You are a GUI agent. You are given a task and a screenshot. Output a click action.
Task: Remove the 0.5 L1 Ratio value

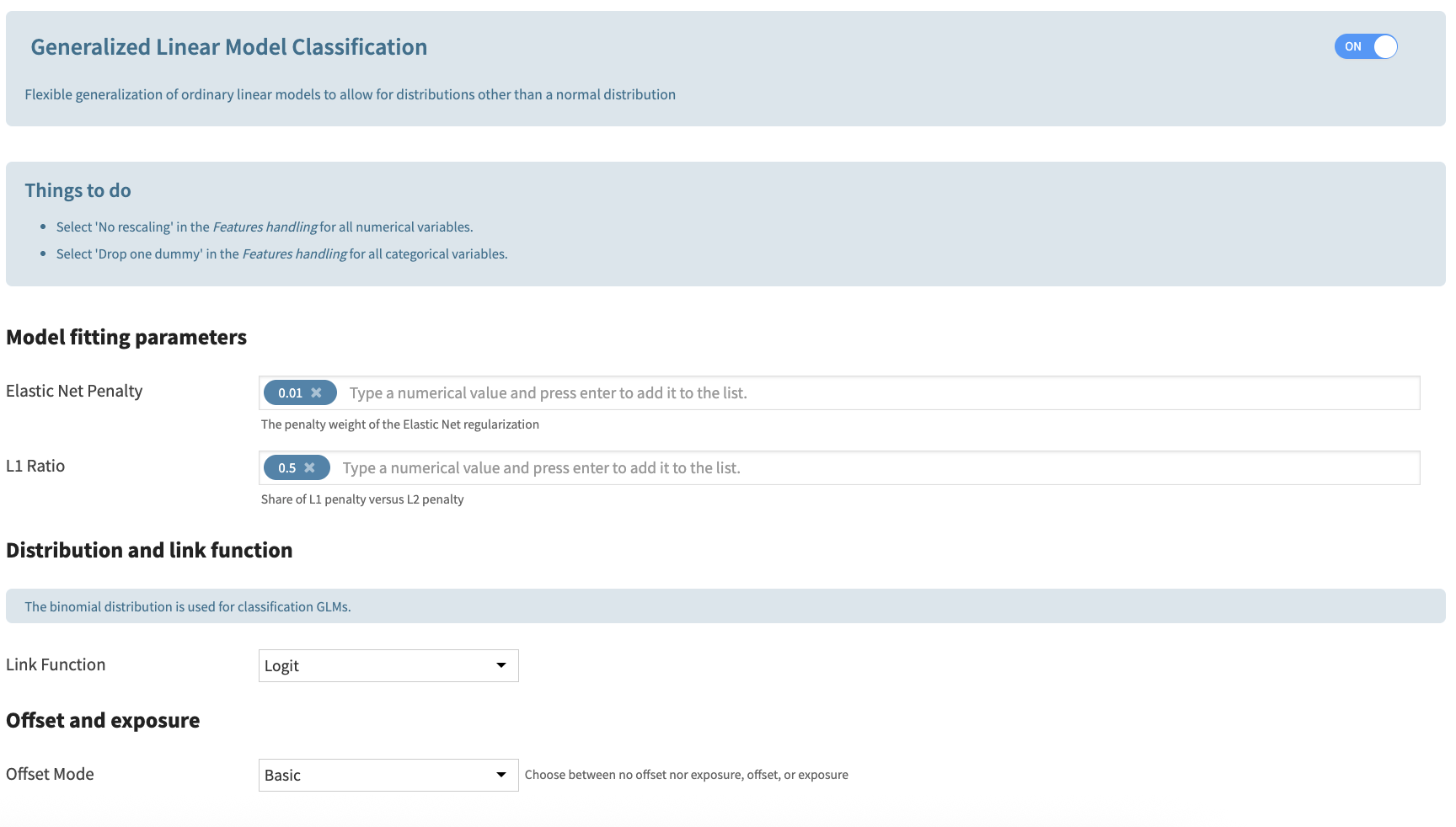coord(309,468)
